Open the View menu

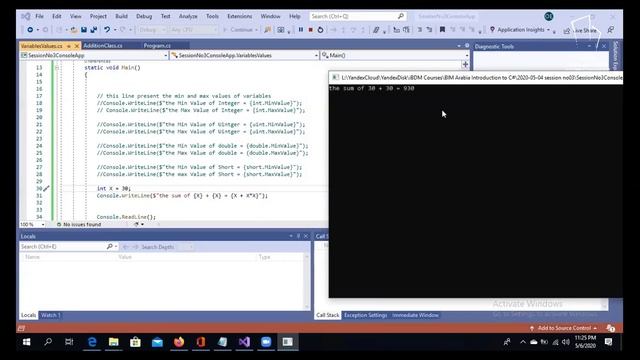tap(76, 16)
